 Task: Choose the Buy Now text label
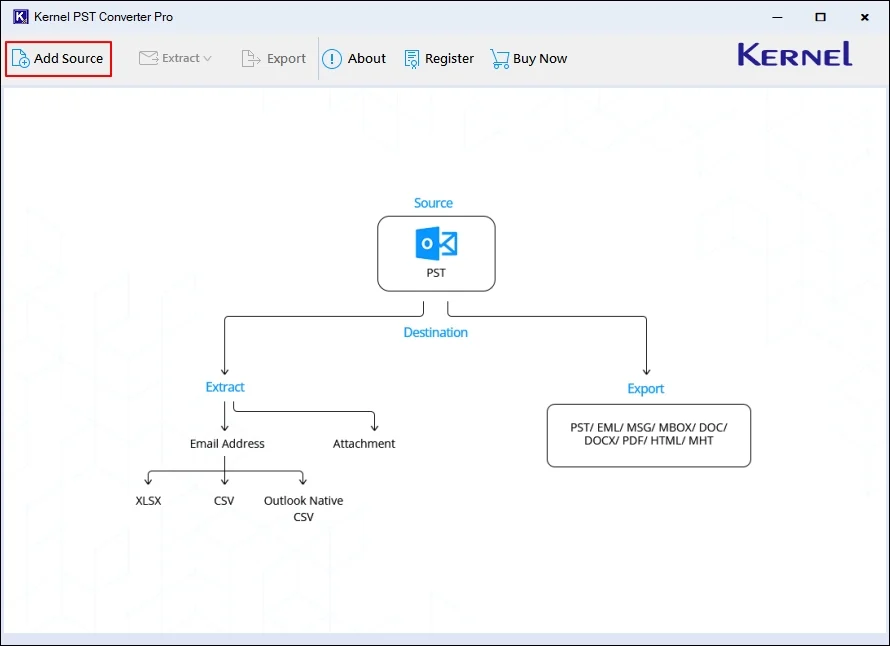click(x=540, y=59)
